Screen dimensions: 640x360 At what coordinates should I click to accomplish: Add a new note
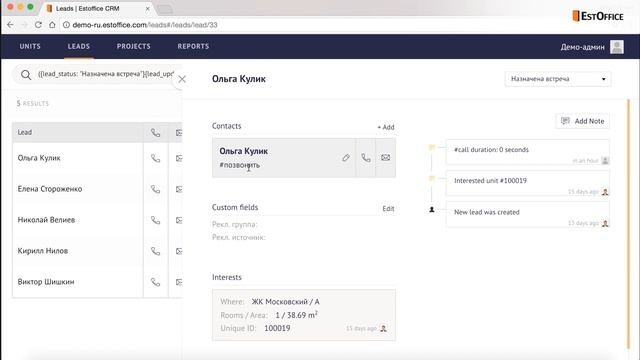coord(582,121)
